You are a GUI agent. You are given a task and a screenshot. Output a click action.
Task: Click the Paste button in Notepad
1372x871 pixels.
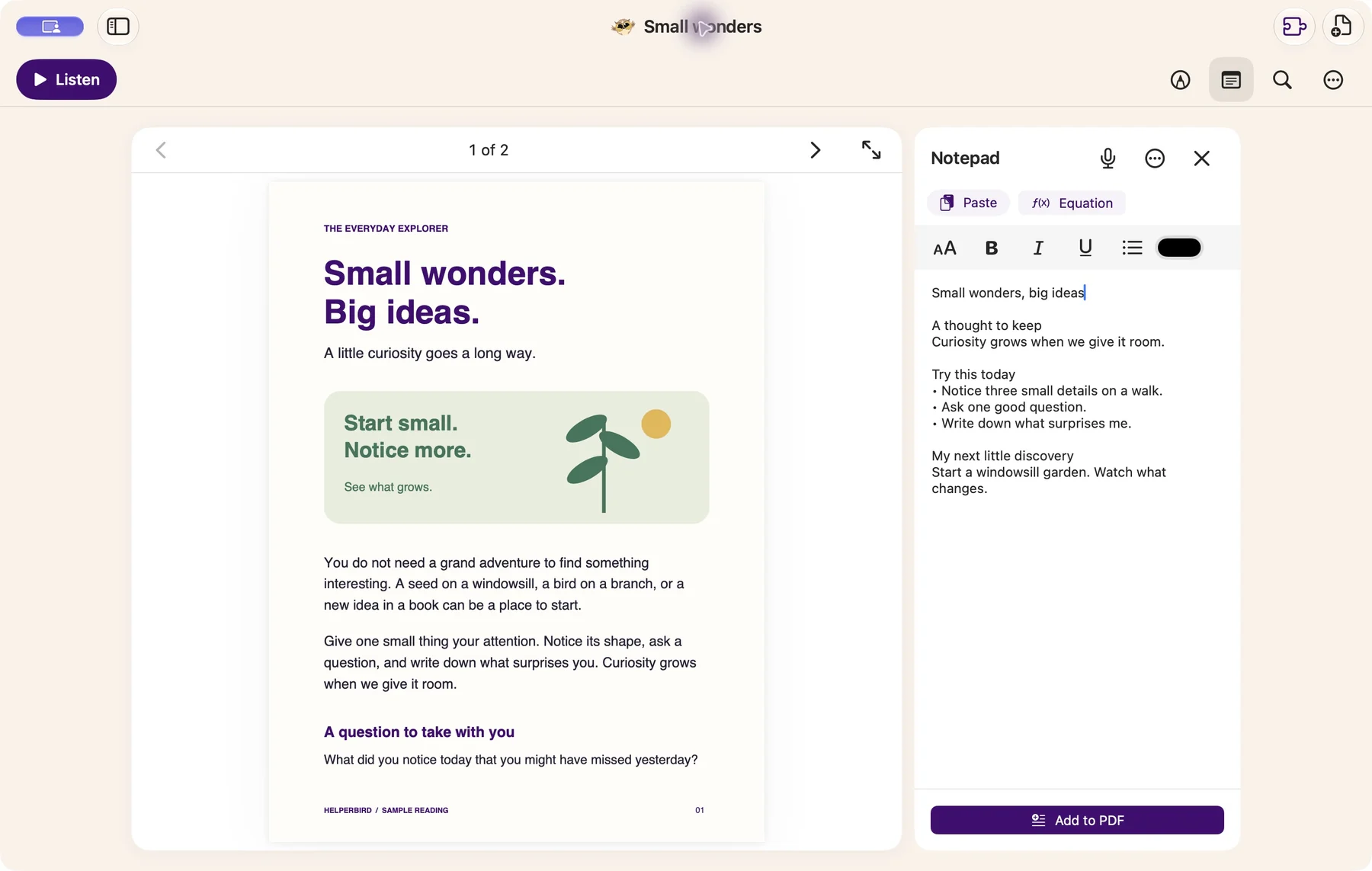coord(968,203)
